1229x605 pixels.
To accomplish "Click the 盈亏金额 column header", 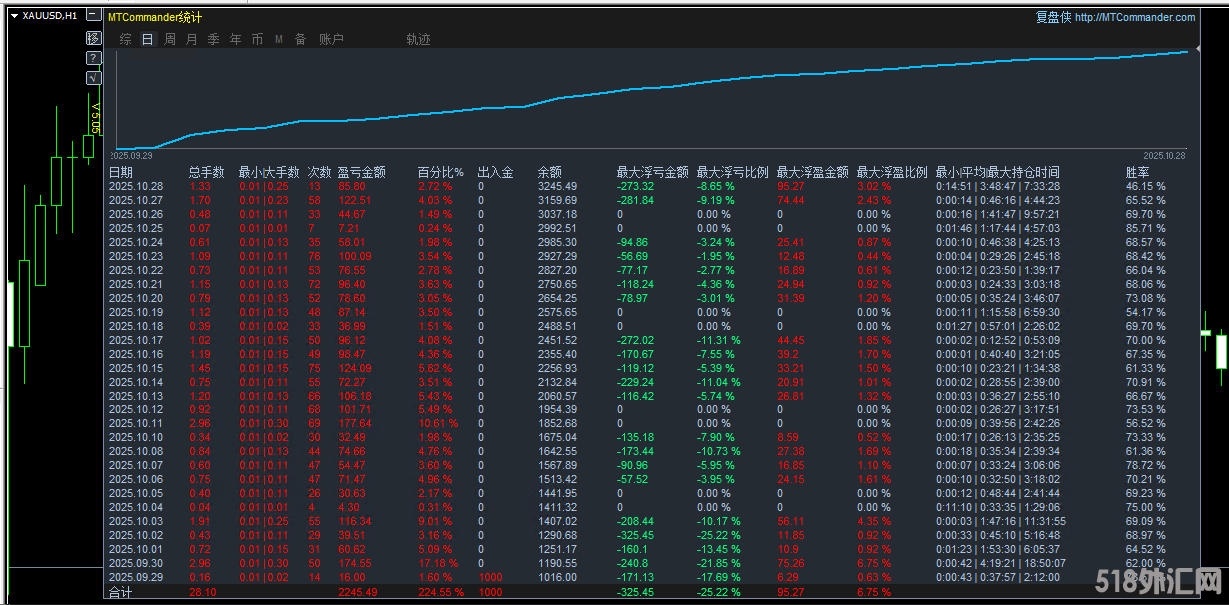I will click(x=361, y=172).
